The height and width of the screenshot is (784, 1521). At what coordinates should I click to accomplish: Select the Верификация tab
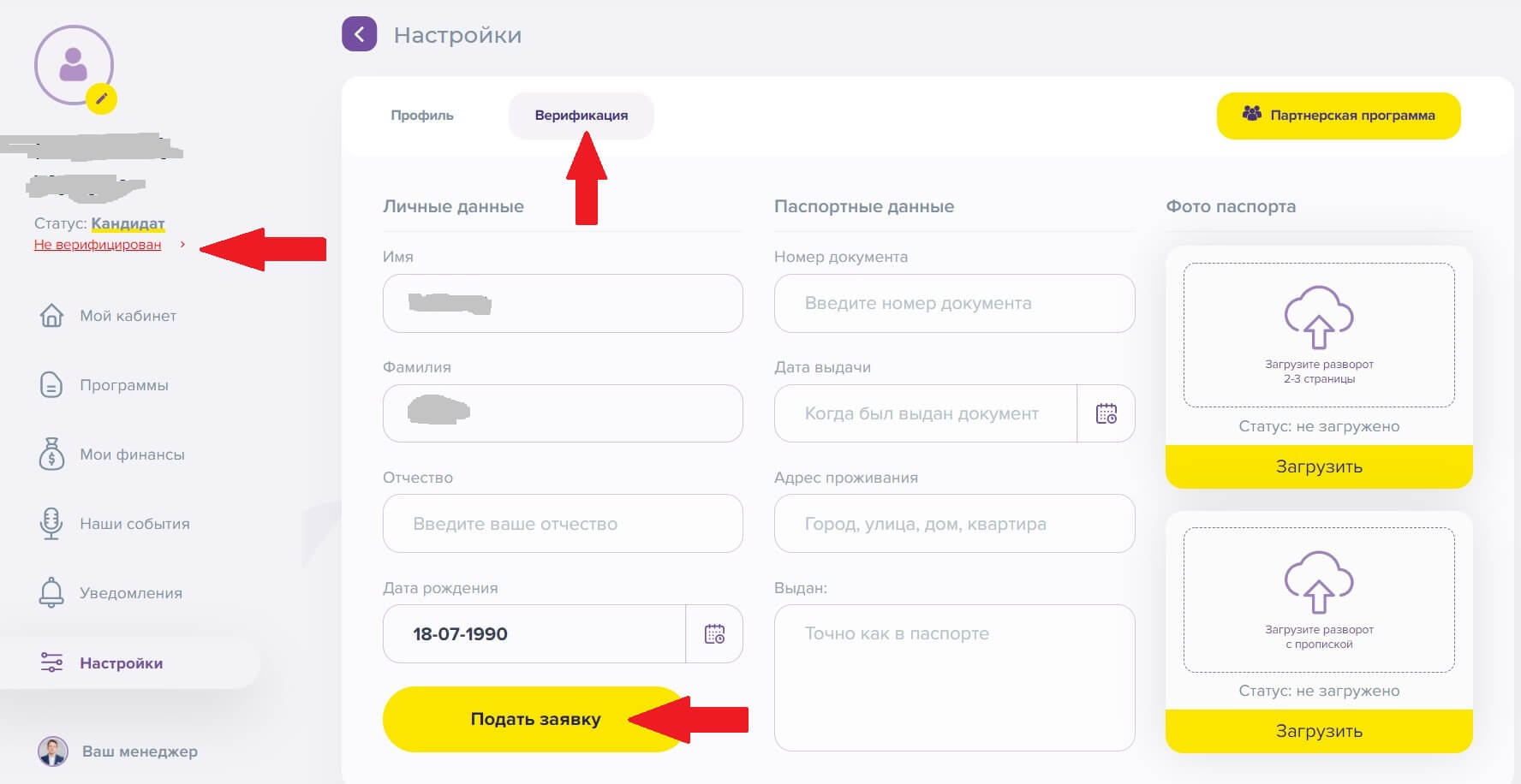pyautogui.click(x=581, y=116)
